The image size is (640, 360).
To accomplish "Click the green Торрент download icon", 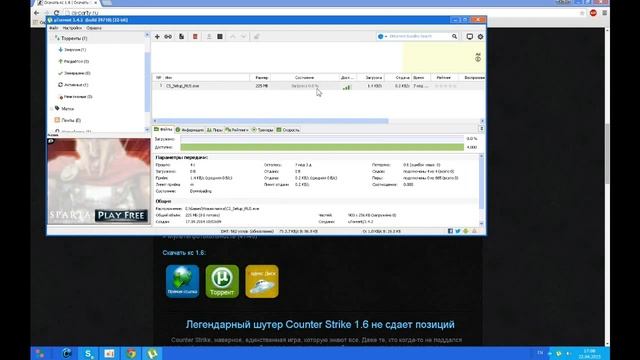I will [x=222, y=281].
